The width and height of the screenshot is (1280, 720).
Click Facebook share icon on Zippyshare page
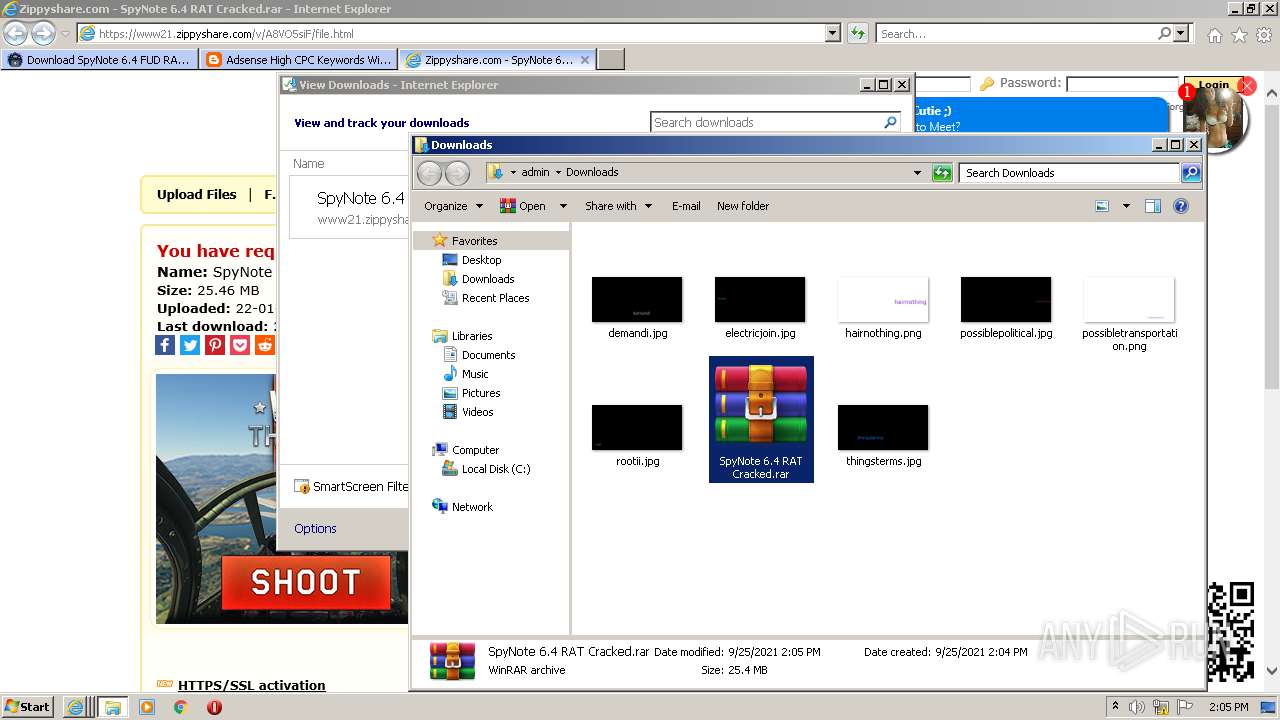pos(165,345)
